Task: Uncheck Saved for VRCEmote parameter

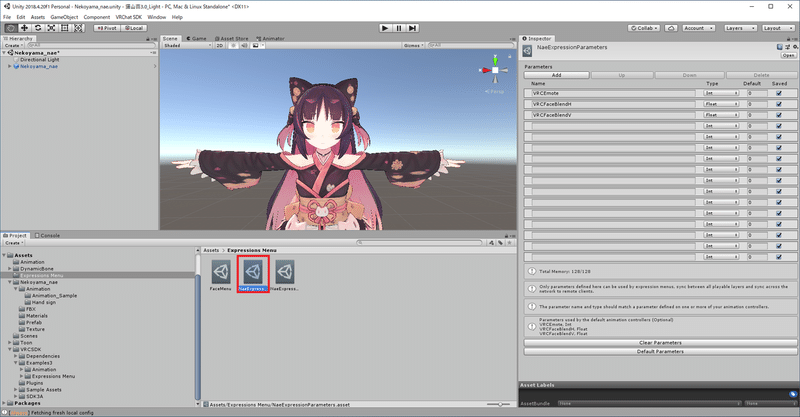Action: (779, 93)
